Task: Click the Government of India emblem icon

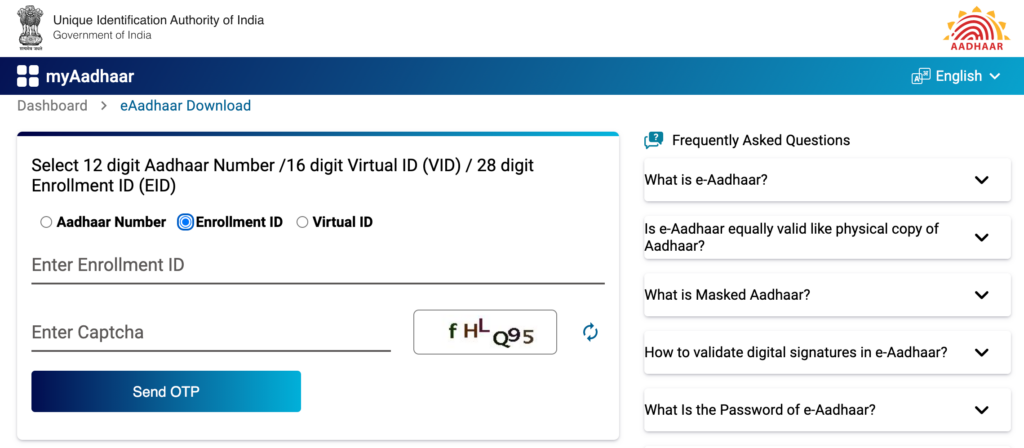Action: point(30,27)
